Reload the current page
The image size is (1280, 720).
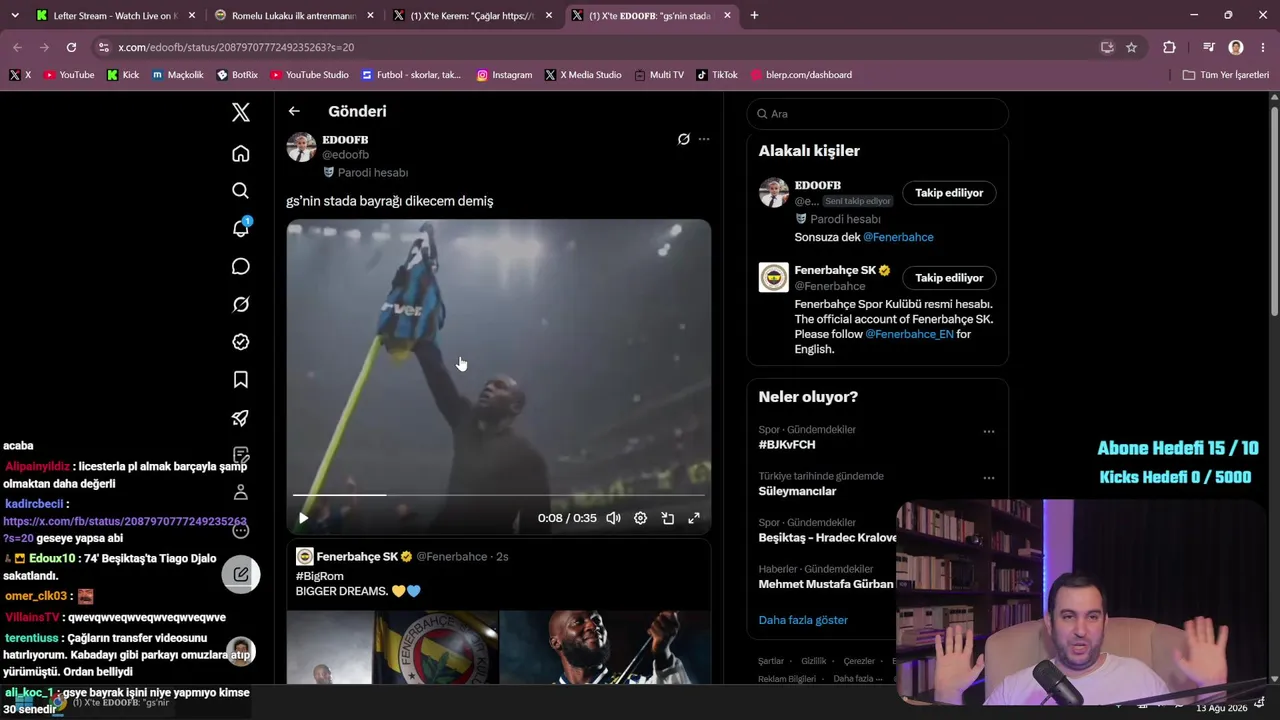71,47
